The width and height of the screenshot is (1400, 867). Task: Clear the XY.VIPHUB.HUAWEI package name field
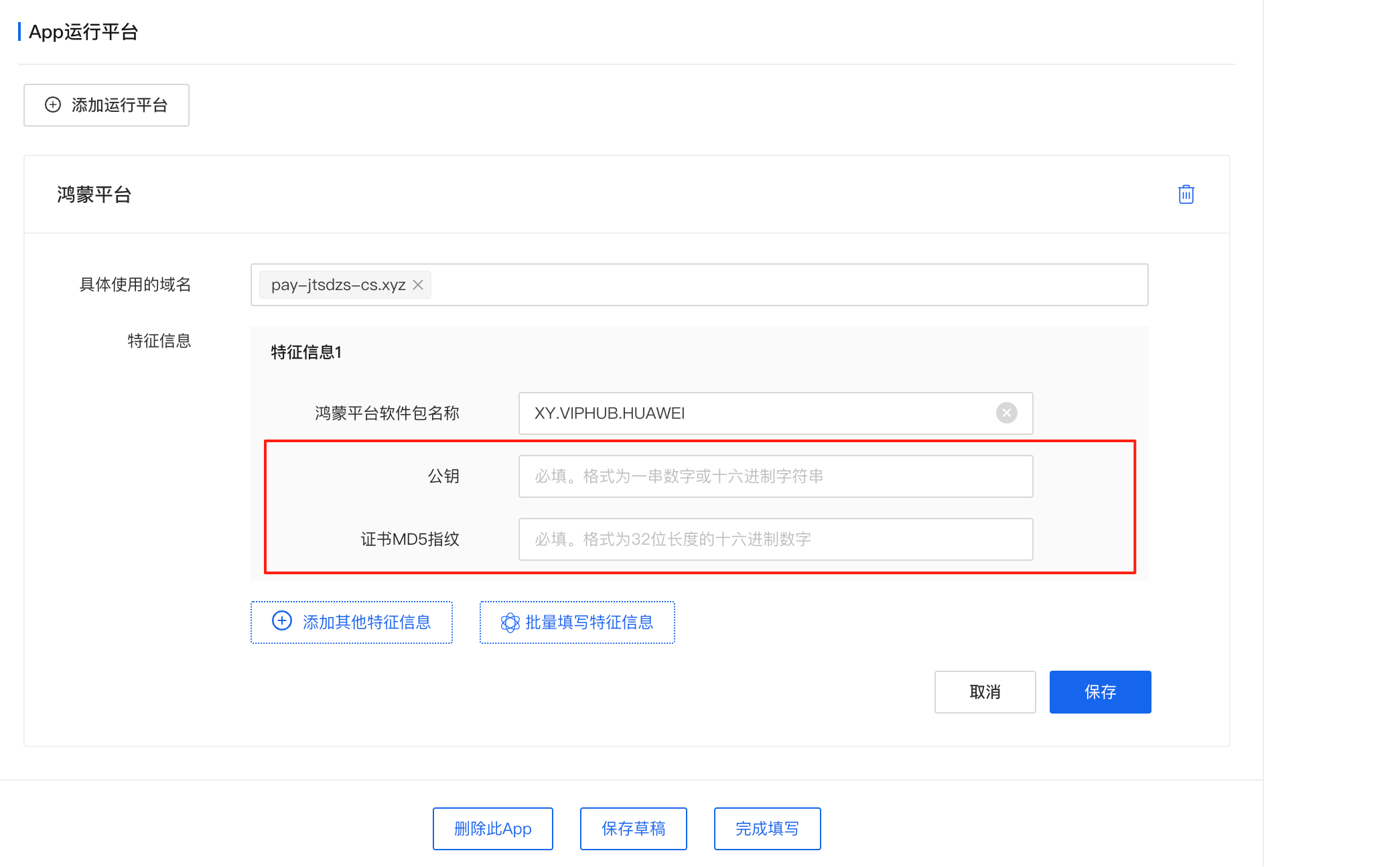[1006, 413]
